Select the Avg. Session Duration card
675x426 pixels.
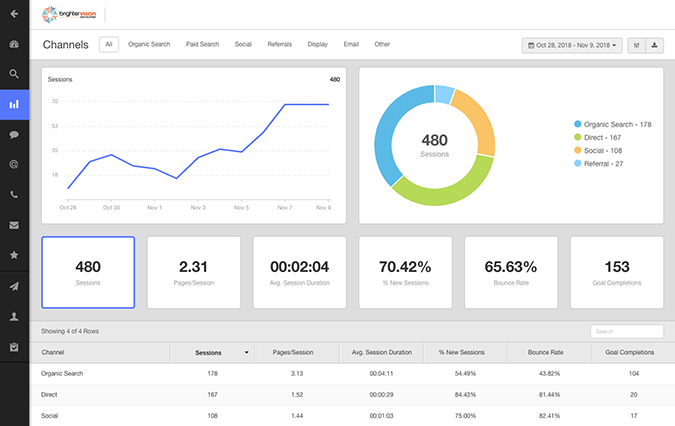pos(300,272)
